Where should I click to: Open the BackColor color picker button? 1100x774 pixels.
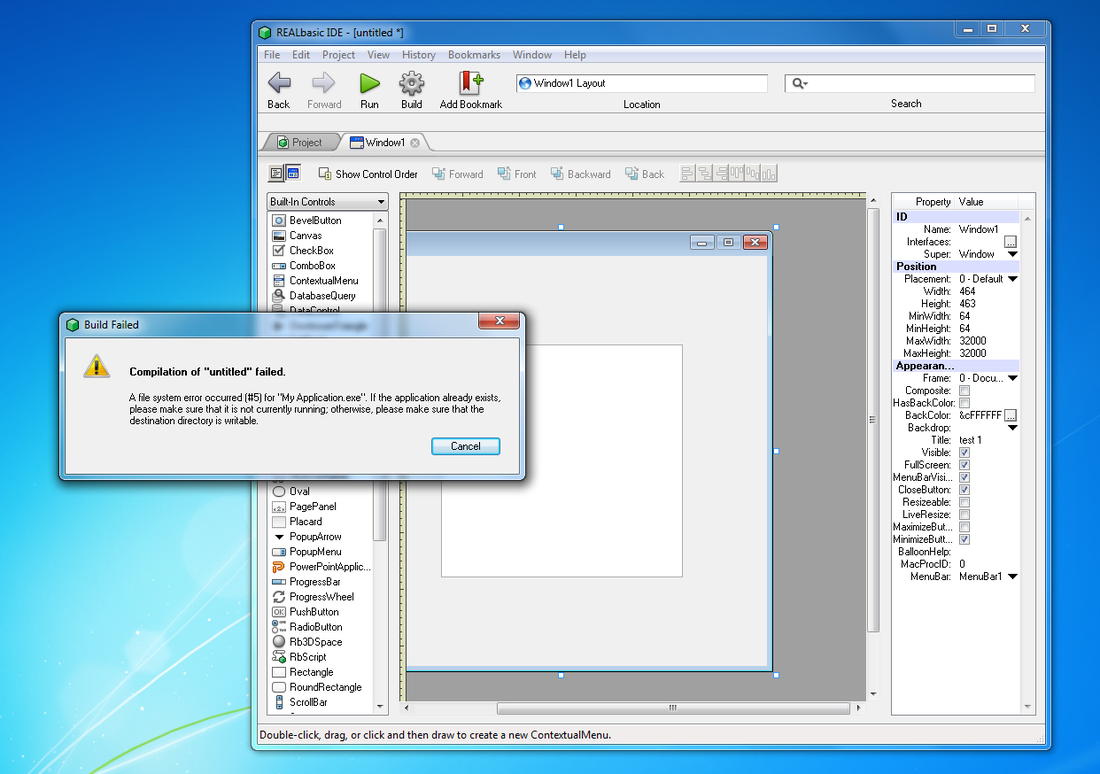(x=1010, y=415)
